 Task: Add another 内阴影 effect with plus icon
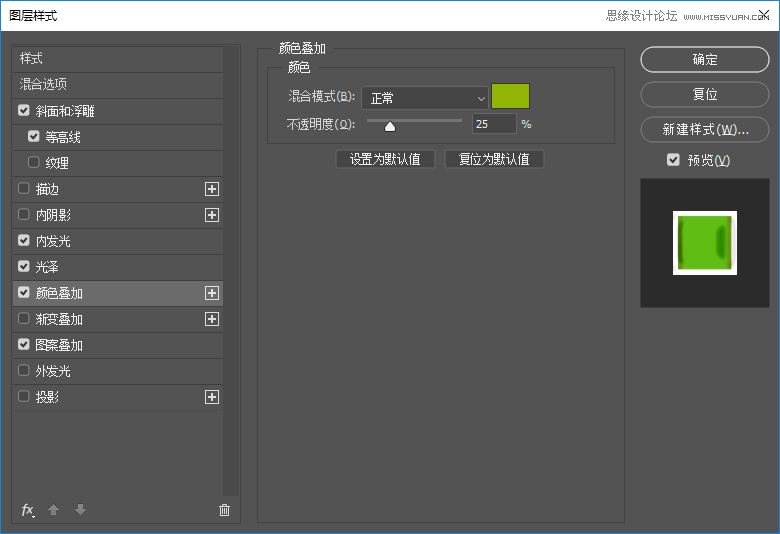tap(212, 215)
